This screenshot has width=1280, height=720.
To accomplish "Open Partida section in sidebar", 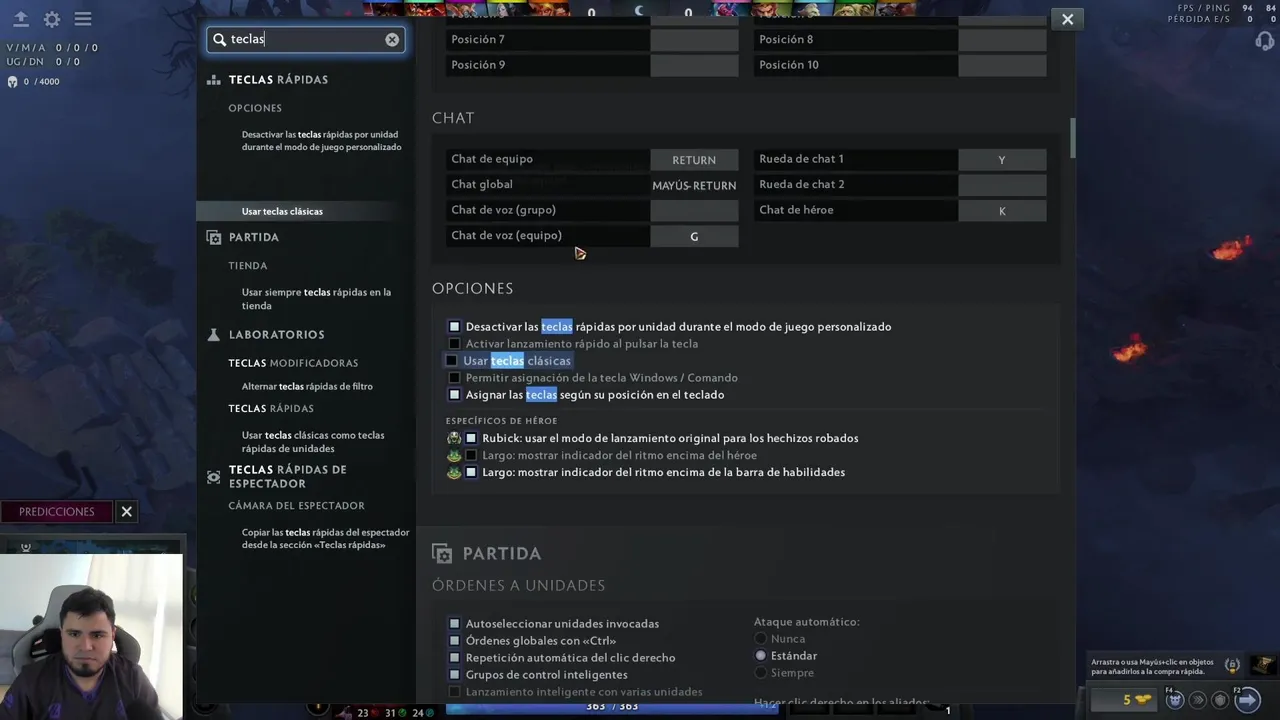I will pyautogui.click(x=254, y=237).
